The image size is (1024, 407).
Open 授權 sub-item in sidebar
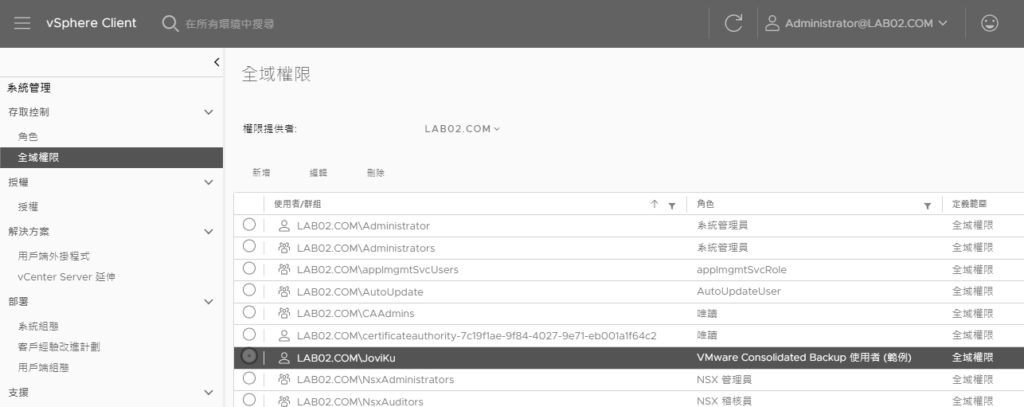pyautogui.click(x=28, y=207)
